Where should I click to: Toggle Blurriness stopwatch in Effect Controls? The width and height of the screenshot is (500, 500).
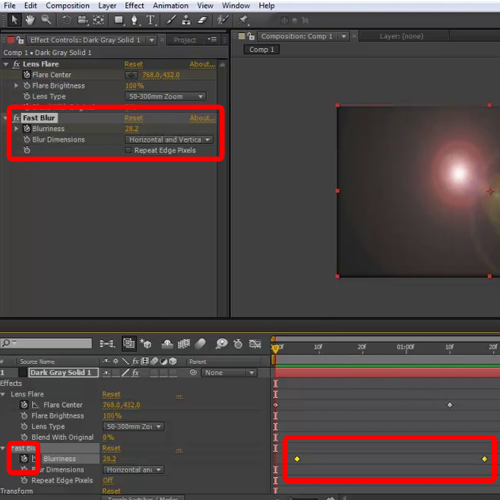click(27, 129)
